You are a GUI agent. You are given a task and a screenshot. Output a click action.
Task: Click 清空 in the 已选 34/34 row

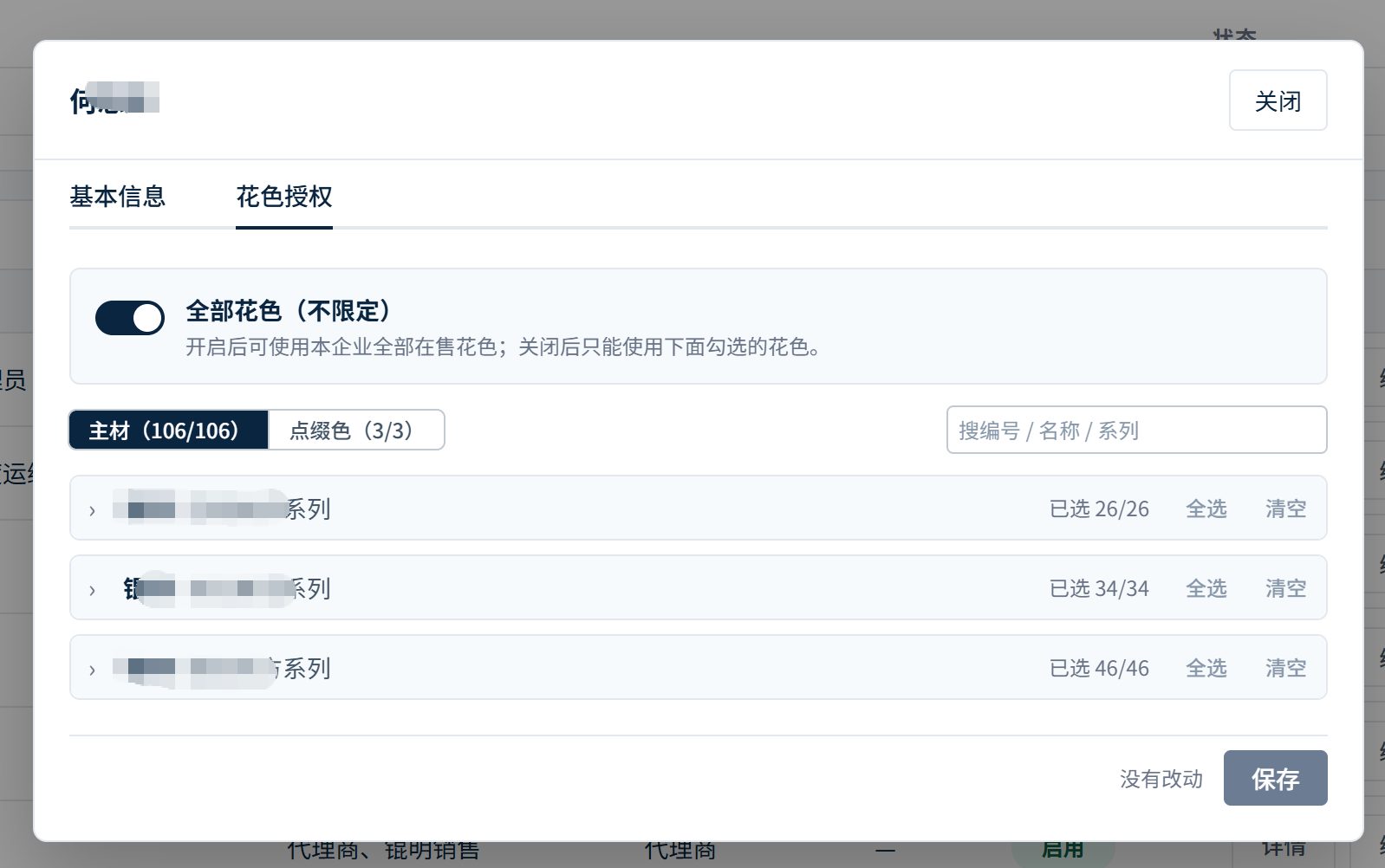click(1285, 588)
